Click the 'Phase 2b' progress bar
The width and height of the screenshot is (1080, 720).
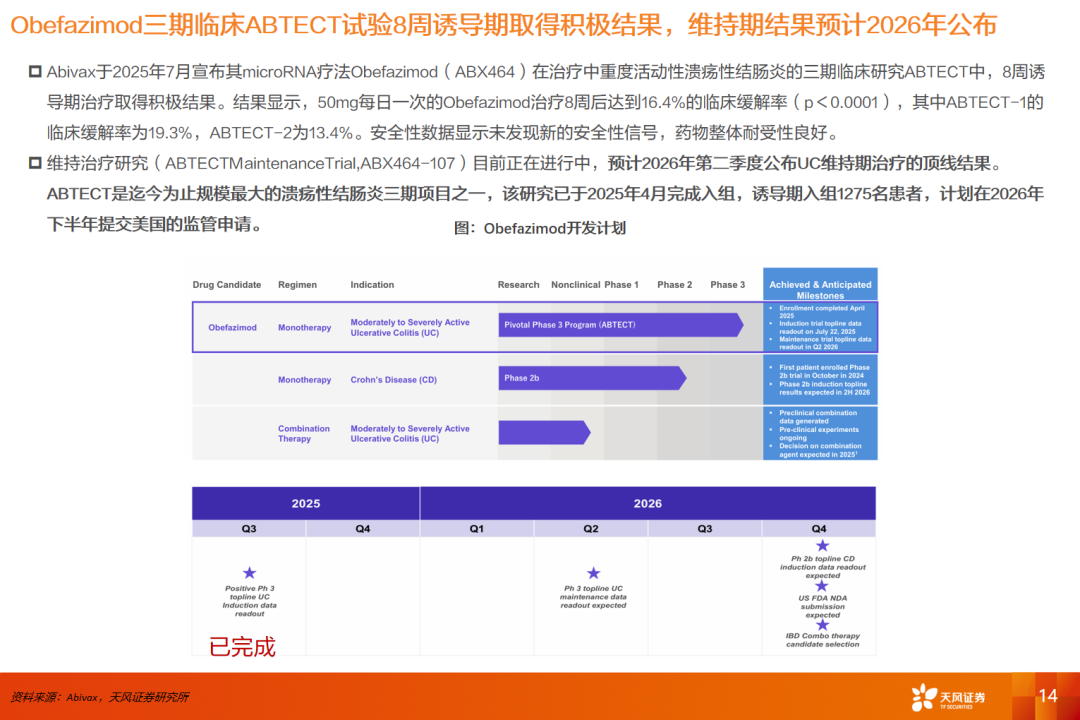pyautogui.click(x=592, y=378)
